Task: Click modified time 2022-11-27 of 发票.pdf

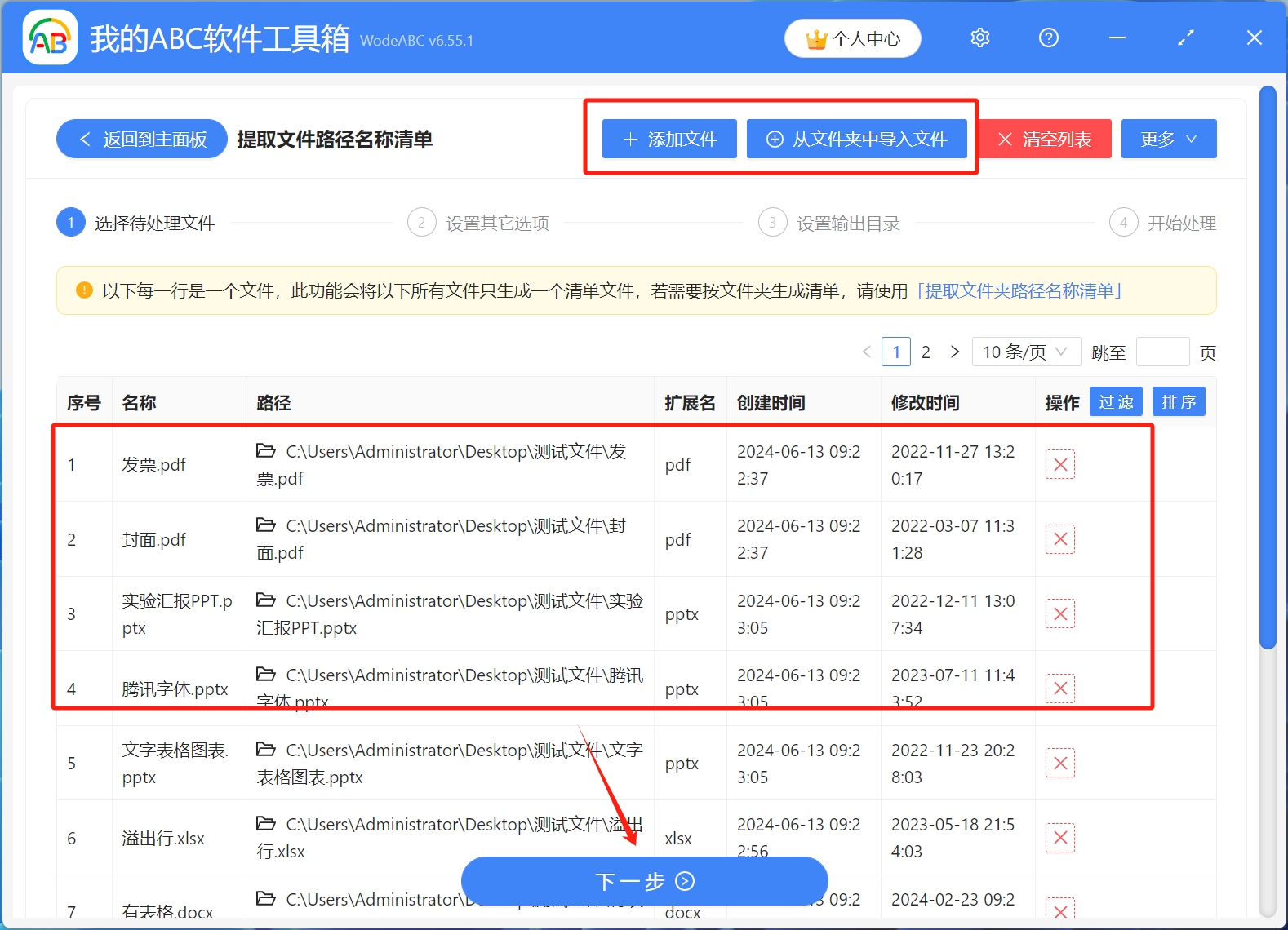Action: [953, 465]
